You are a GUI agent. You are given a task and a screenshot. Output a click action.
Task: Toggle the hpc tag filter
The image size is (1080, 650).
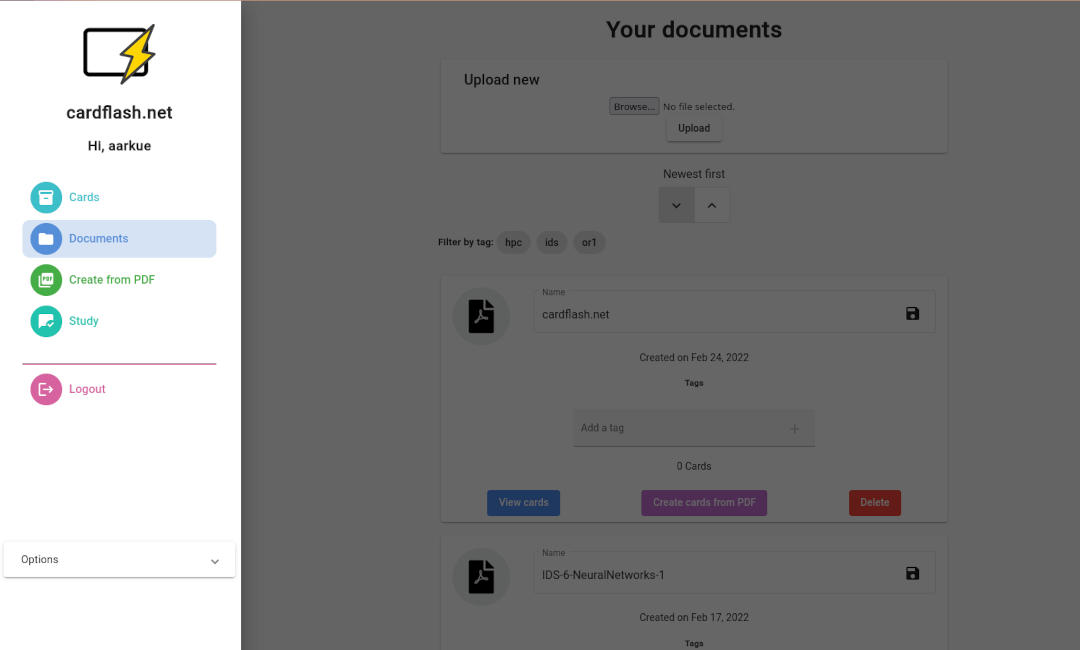pyautogui.click(x=513, y=242)
